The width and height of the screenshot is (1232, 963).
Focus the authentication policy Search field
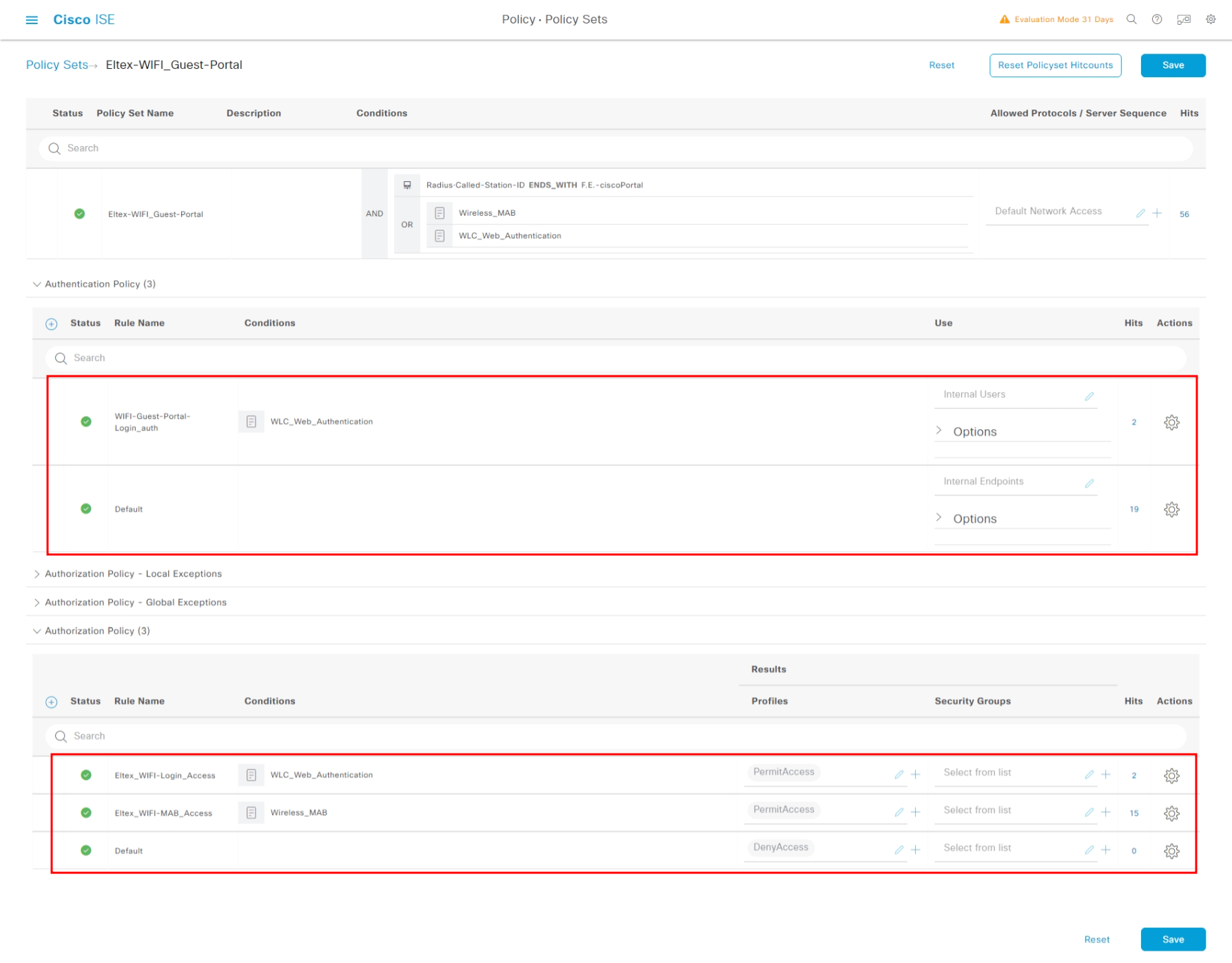coord(616,358)
